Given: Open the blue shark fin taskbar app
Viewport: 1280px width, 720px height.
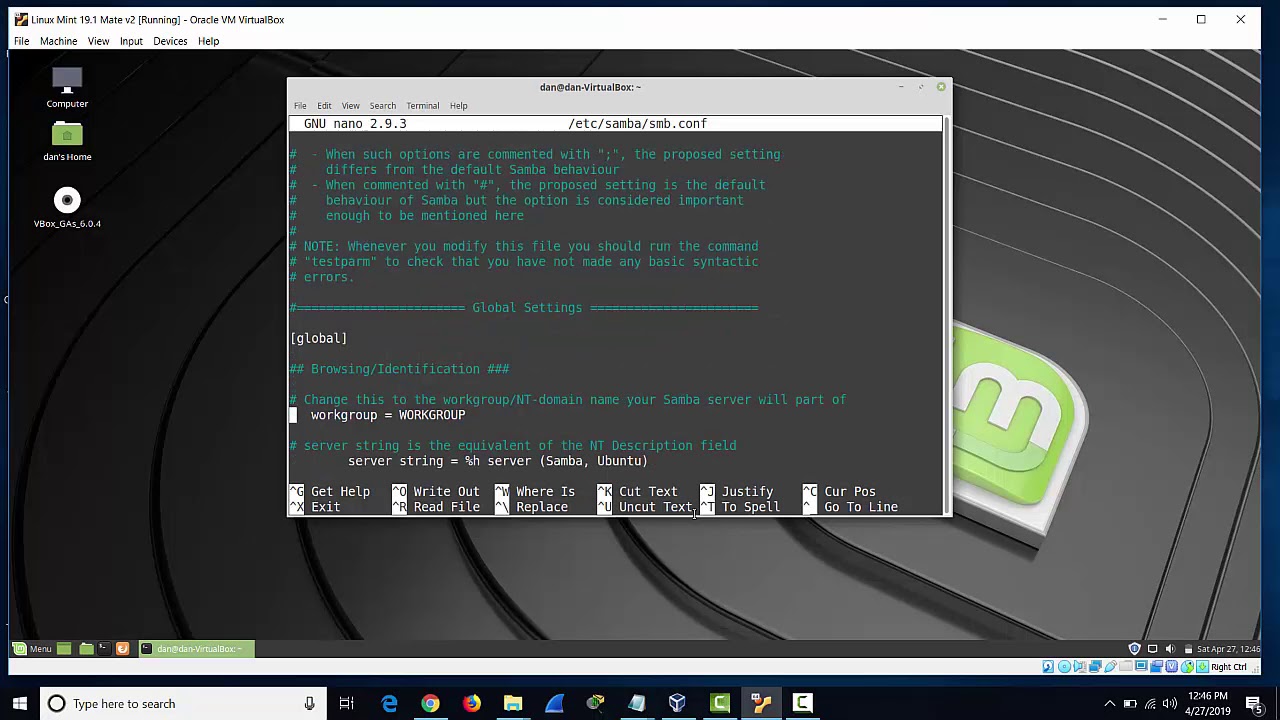Looking at the screenshot, I should coord(554,703).
